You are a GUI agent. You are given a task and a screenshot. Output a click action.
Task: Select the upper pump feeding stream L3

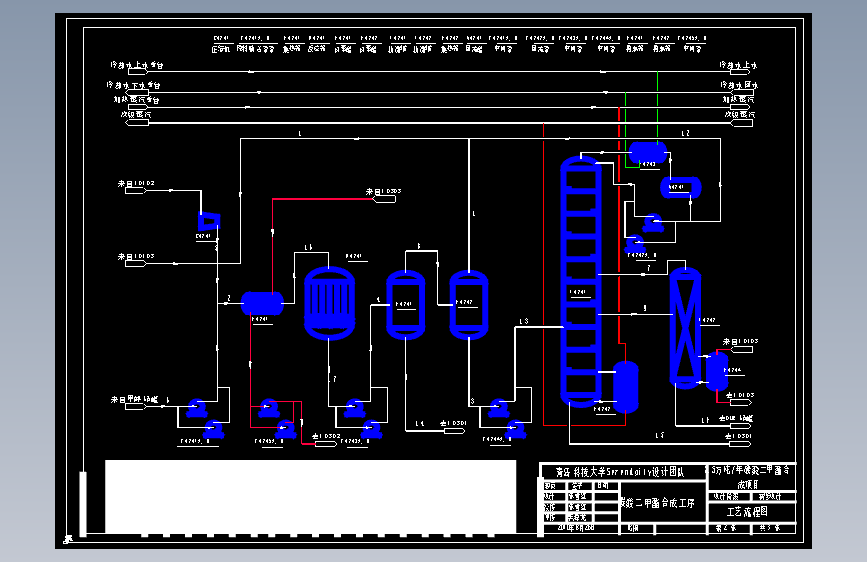[499, 409]
